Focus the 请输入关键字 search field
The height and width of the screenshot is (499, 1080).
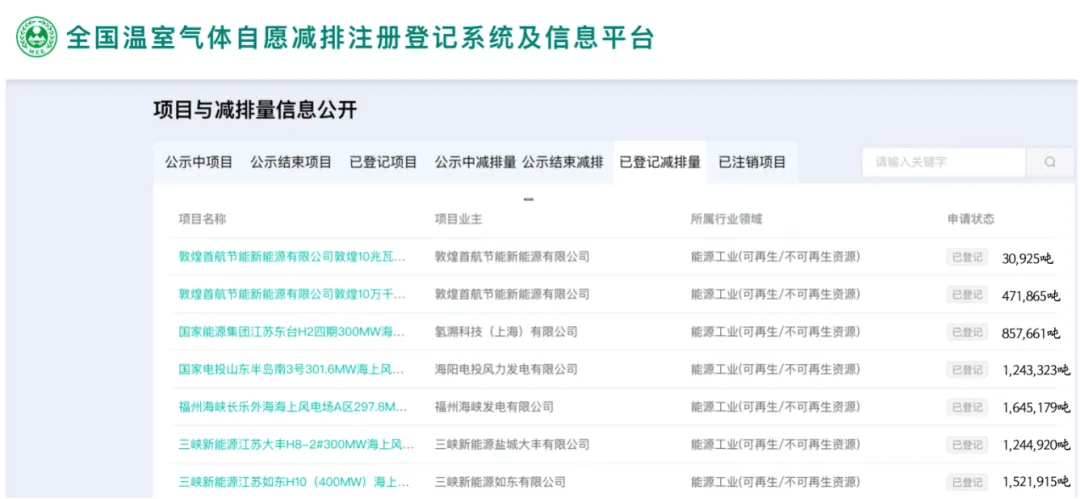coord(944,163)
